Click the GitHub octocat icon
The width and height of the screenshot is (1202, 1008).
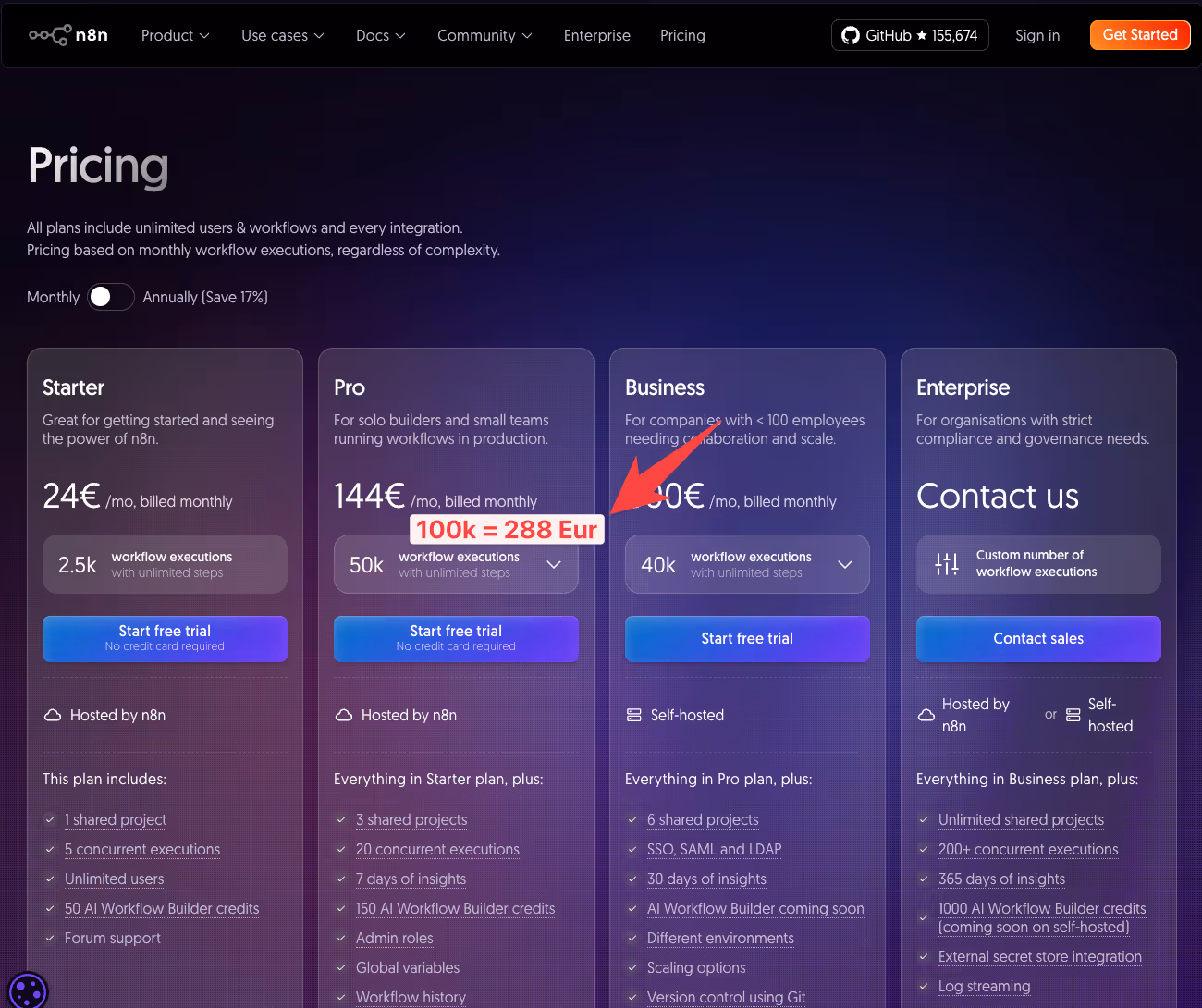[851, 35]
